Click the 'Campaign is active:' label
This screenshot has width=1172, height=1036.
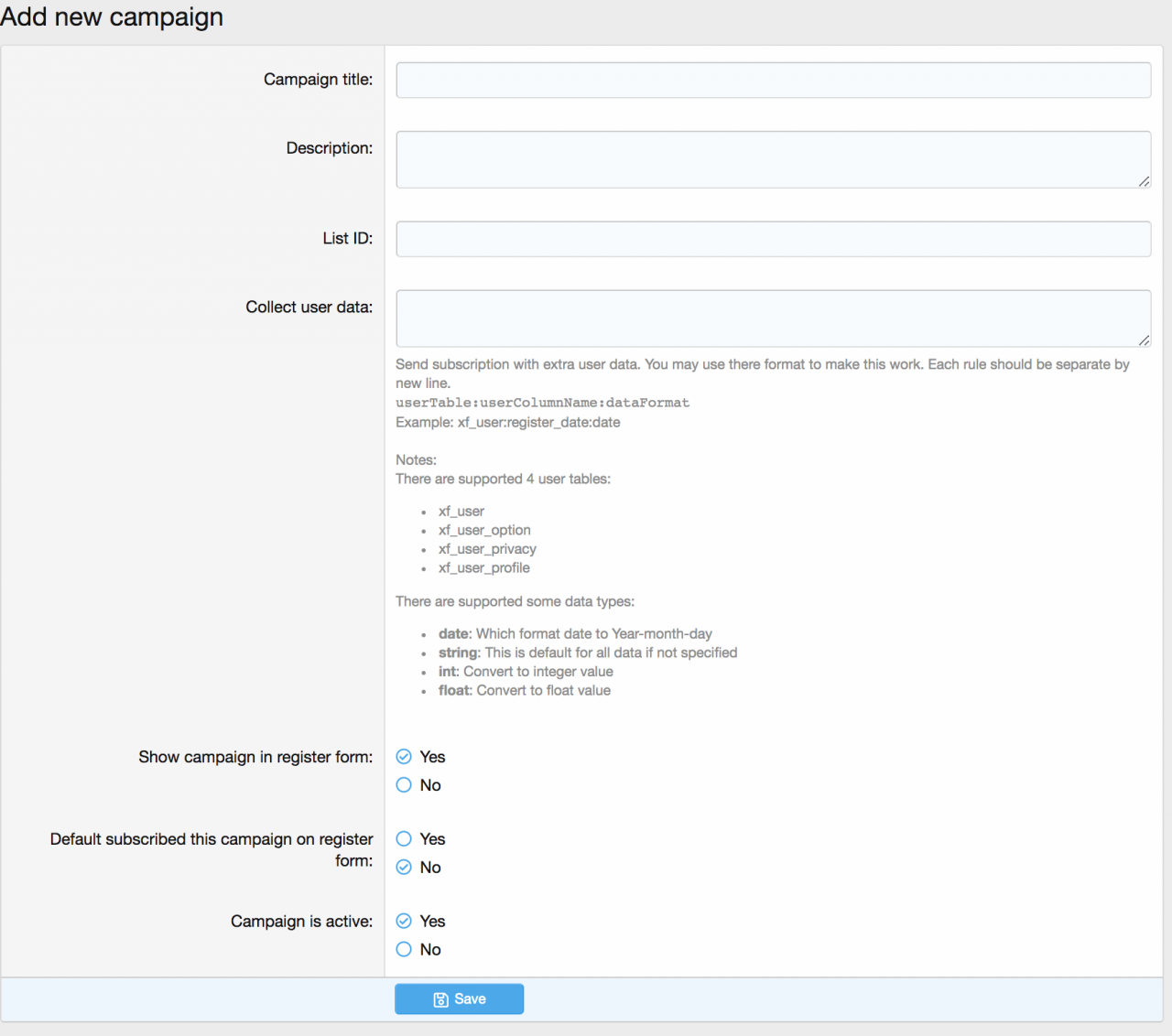pos(301,922)
